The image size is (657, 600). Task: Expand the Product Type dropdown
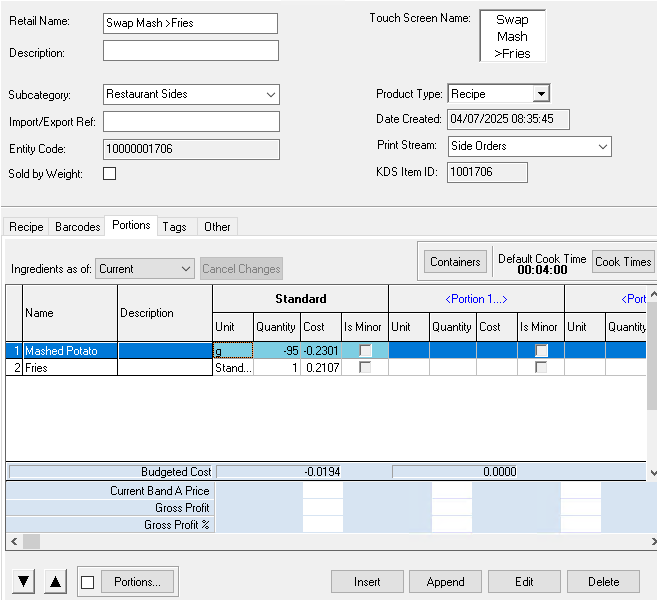(540, 94)
